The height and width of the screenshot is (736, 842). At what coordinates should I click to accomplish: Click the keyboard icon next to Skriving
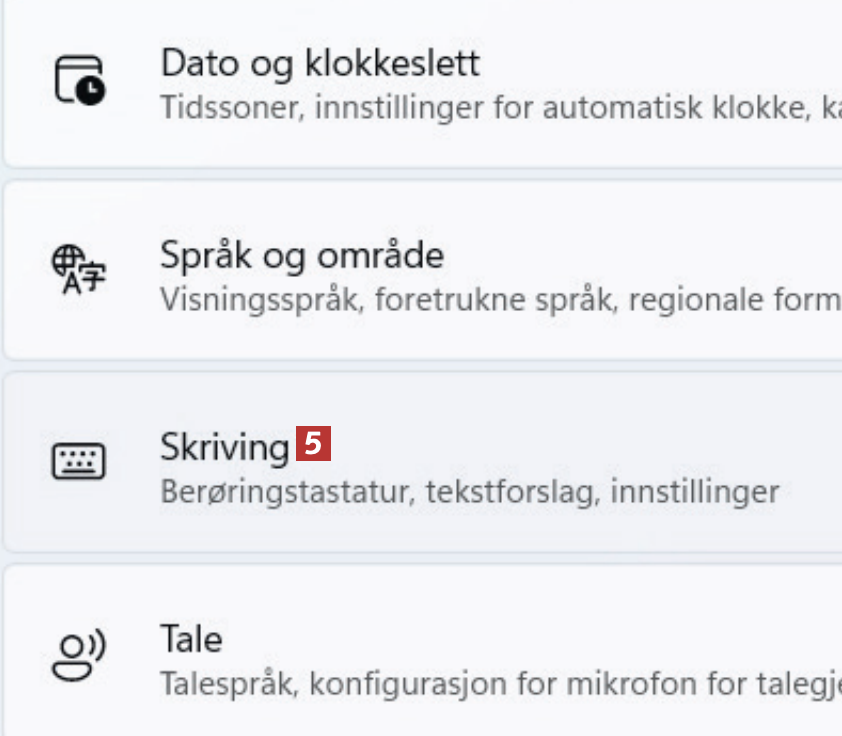click(79, 461)
